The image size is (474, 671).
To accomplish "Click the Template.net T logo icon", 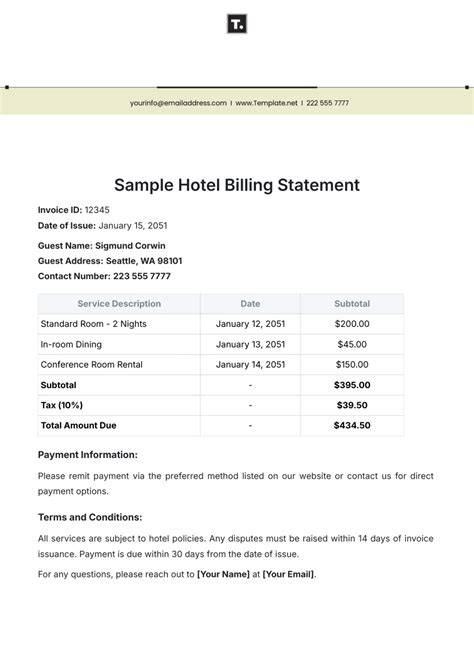I will coord(237,24).
